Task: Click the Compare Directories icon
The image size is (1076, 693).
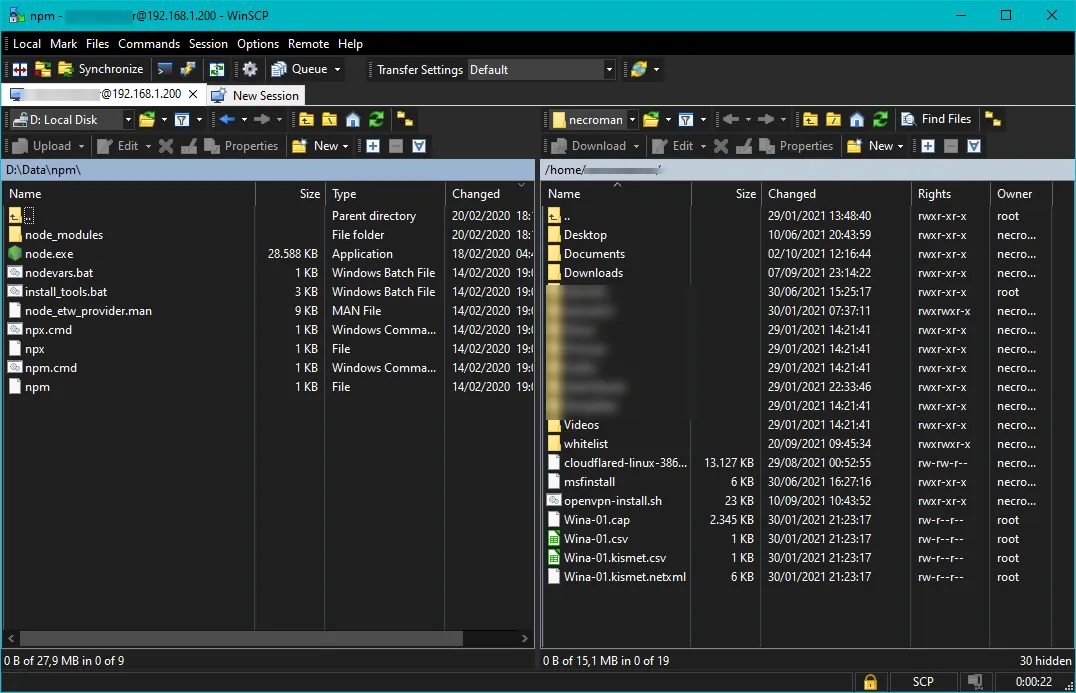Action: click(x=19, y=69)
